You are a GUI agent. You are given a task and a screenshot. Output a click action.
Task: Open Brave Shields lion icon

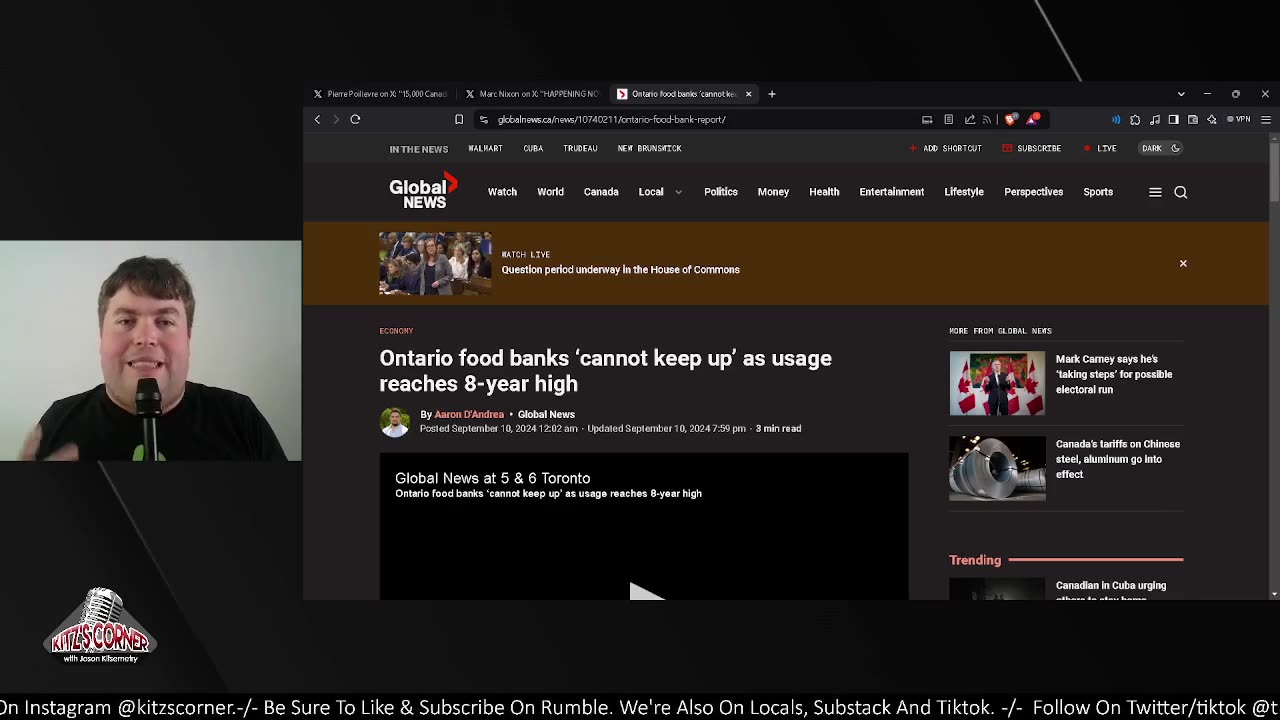[1011, 119]
